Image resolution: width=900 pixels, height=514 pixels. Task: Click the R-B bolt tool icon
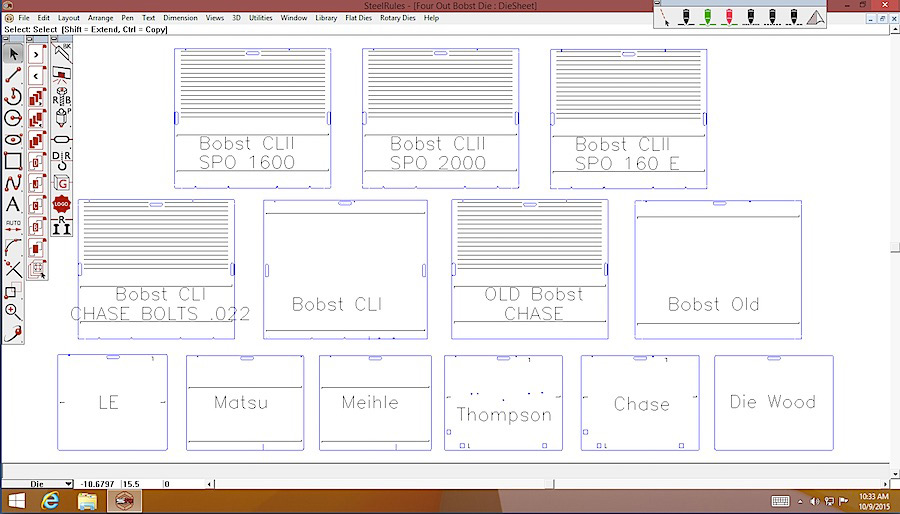pos(62,96)
